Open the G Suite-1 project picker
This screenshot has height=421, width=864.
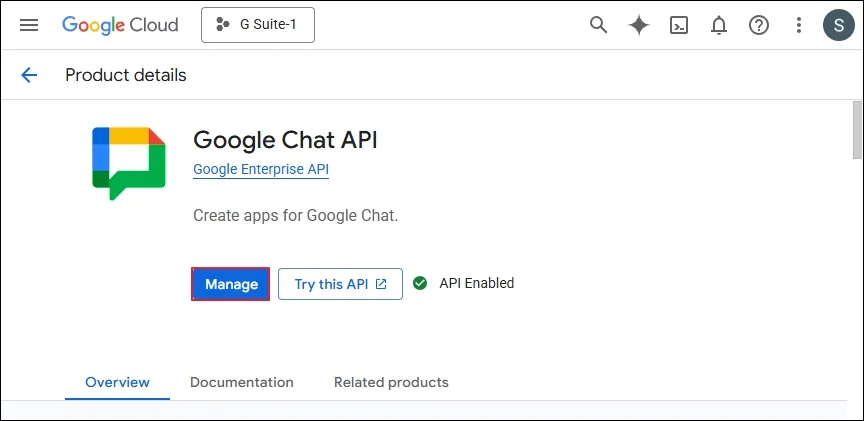[258, 25]
